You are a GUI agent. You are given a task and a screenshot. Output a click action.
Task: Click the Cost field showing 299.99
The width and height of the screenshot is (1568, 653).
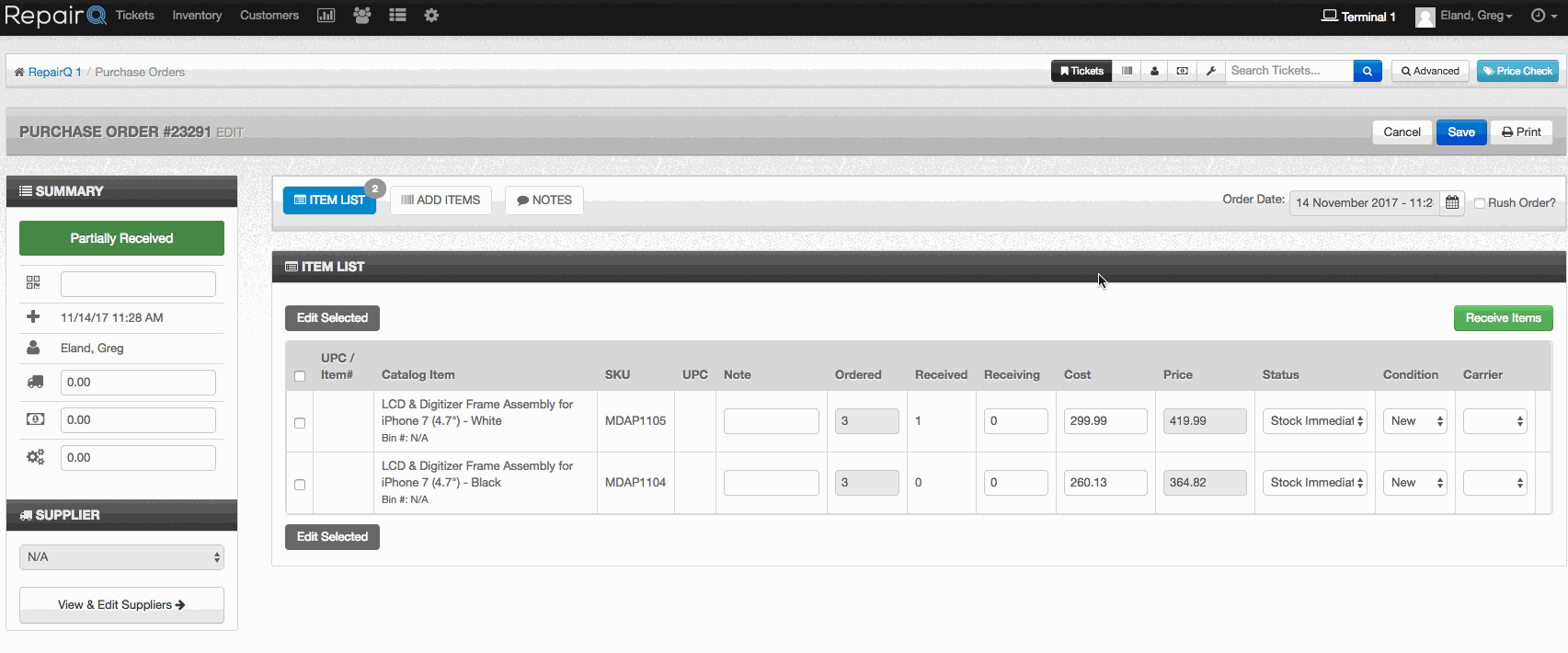(x=1105, y=421)
